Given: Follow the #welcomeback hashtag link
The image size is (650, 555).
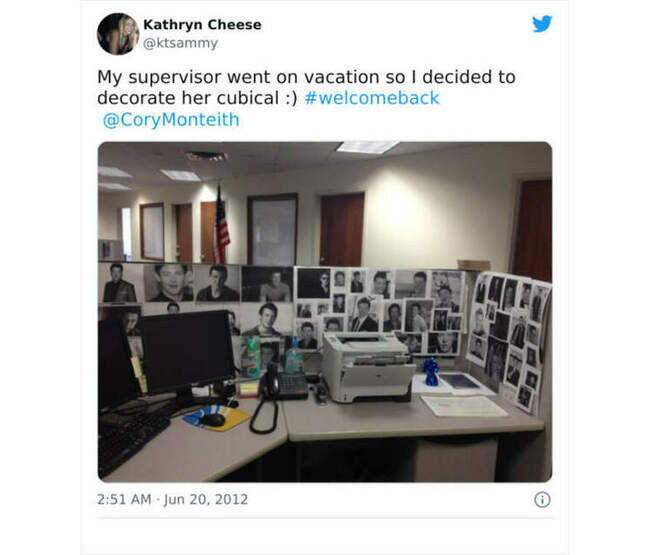Looking at the screenshot, I should coord(372,98).
